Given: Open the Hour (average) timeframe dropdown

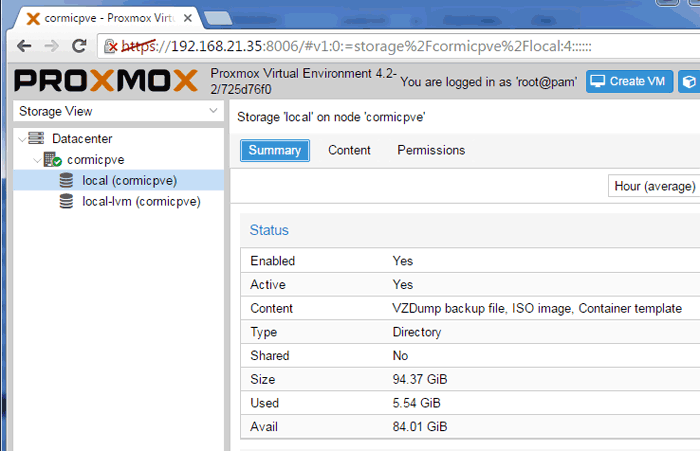Looking at the screenshot, I should (x=654, y=186).
